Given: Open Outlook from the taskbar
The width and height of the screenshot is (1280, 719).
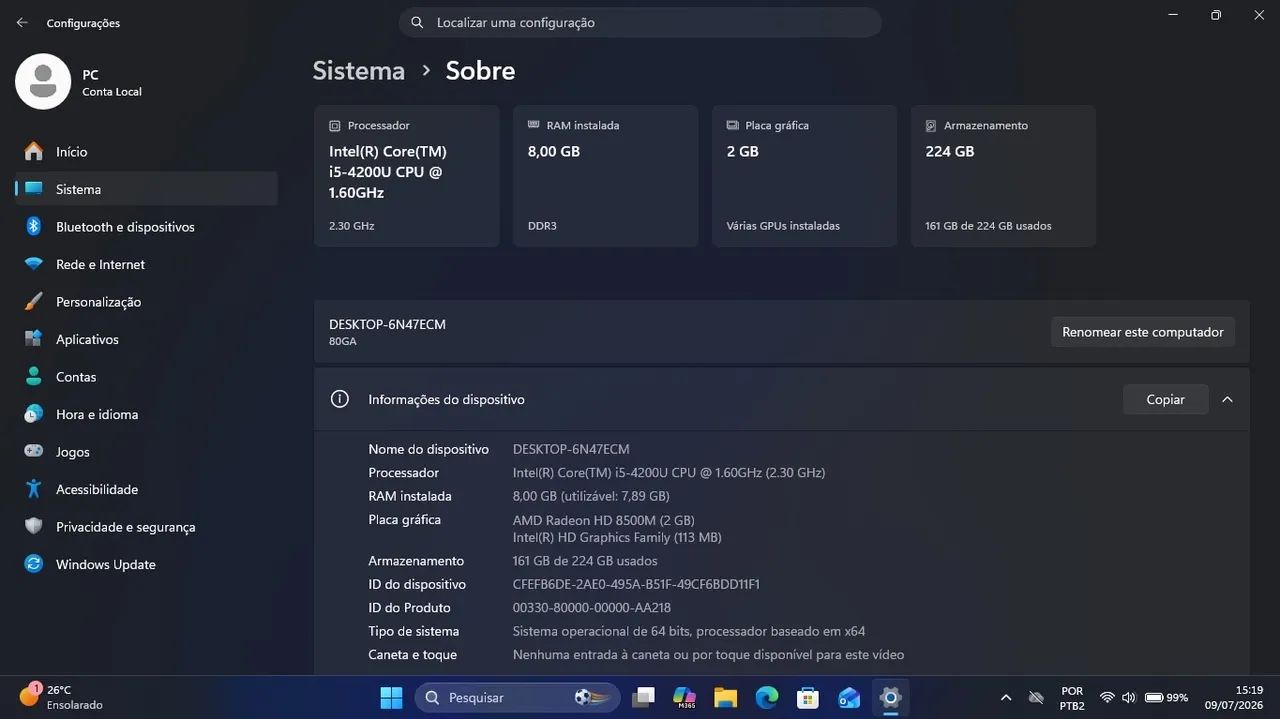Looking at the screenshot, I should pos(849,697).
